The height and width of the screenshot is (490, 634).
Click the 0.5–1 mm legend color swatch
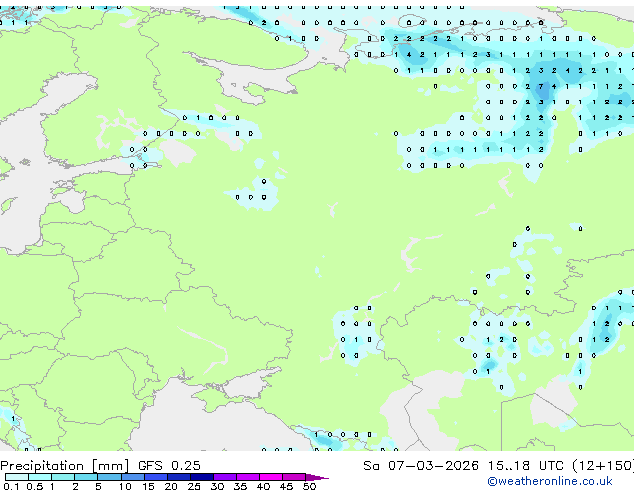pos(40,477)
